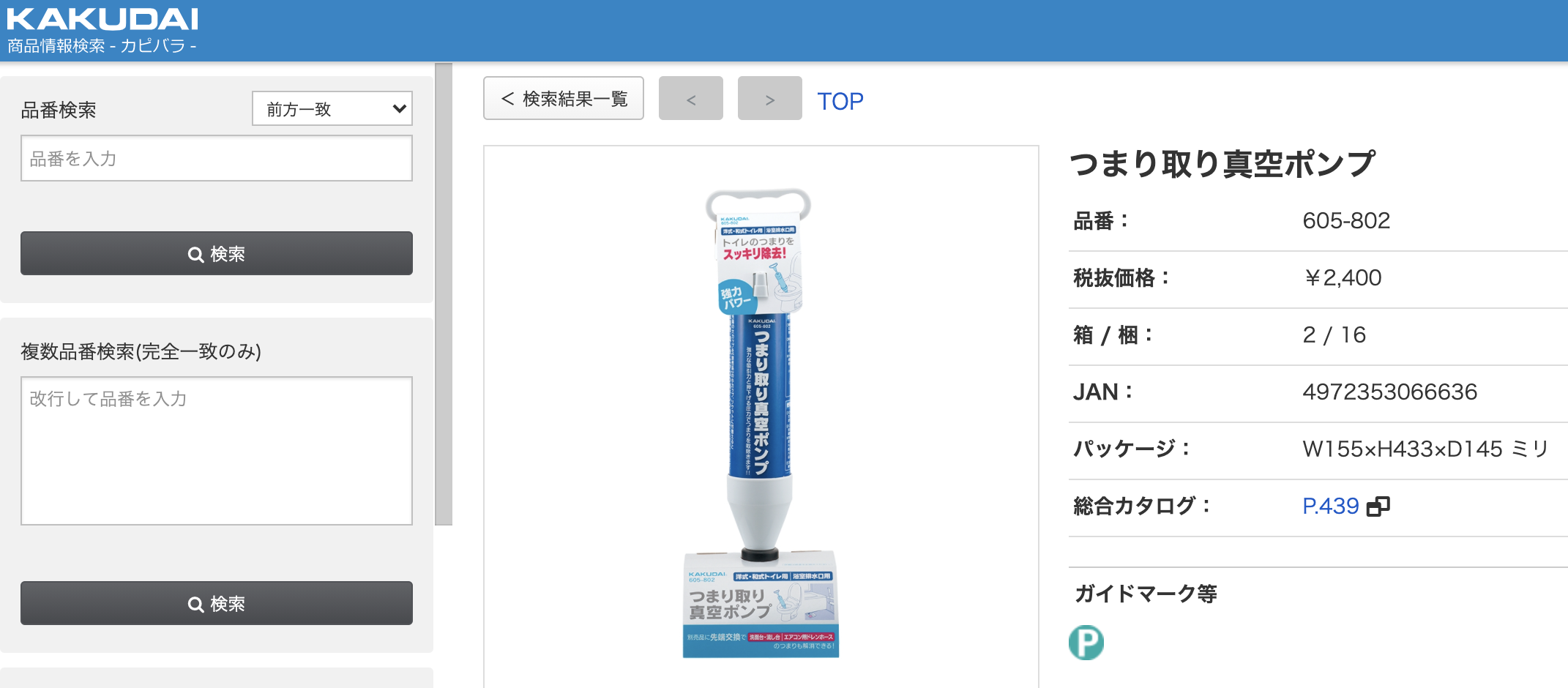Screen dimensions: 1568x688
Task: Click the magnifier icon on the lower 検索 button
Action: pos(195,605)
